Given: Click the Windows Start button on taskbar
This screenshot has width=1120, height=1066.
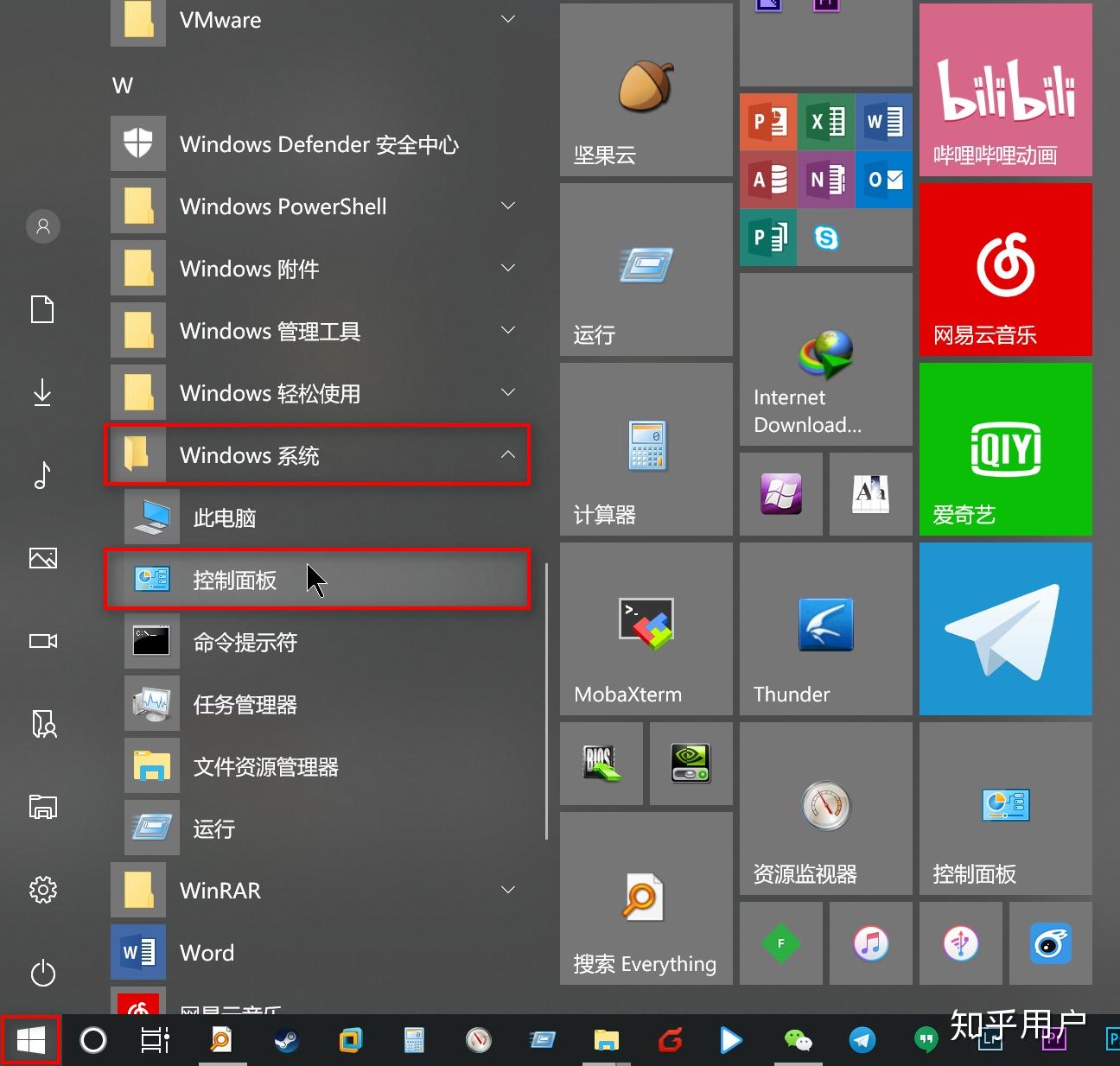Looking at the screenshot, I should tap(30, 1040).
